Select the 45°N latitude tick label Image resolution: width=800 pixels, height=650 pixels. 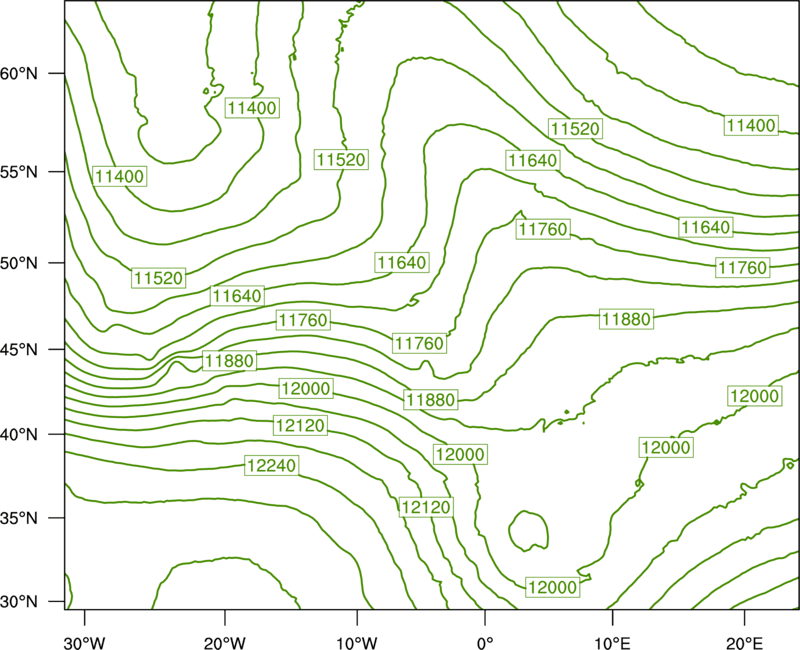coord(19,349)
